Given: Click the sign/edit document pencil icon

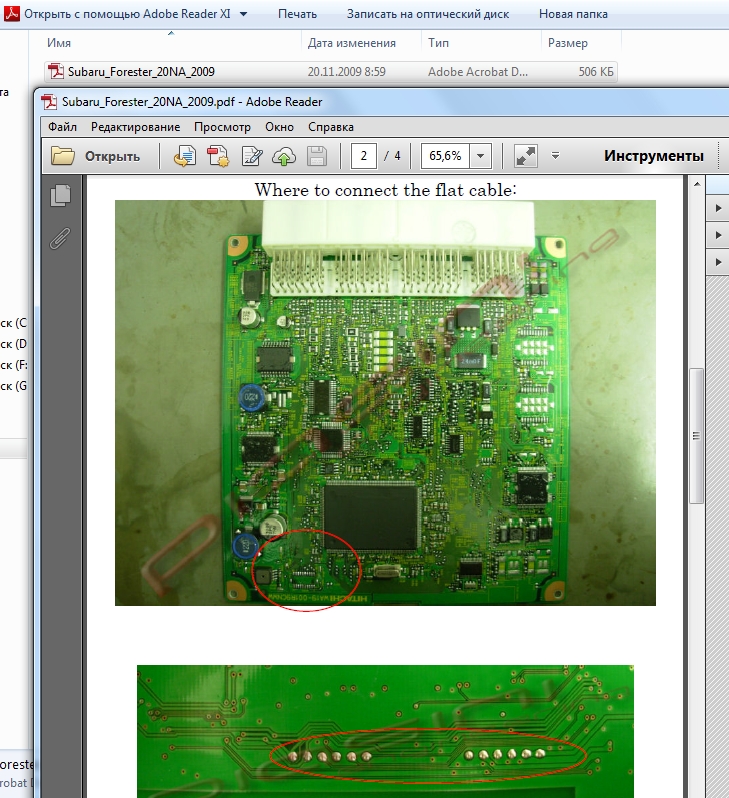Looking at the screenshot, I should tap(252, 156).
